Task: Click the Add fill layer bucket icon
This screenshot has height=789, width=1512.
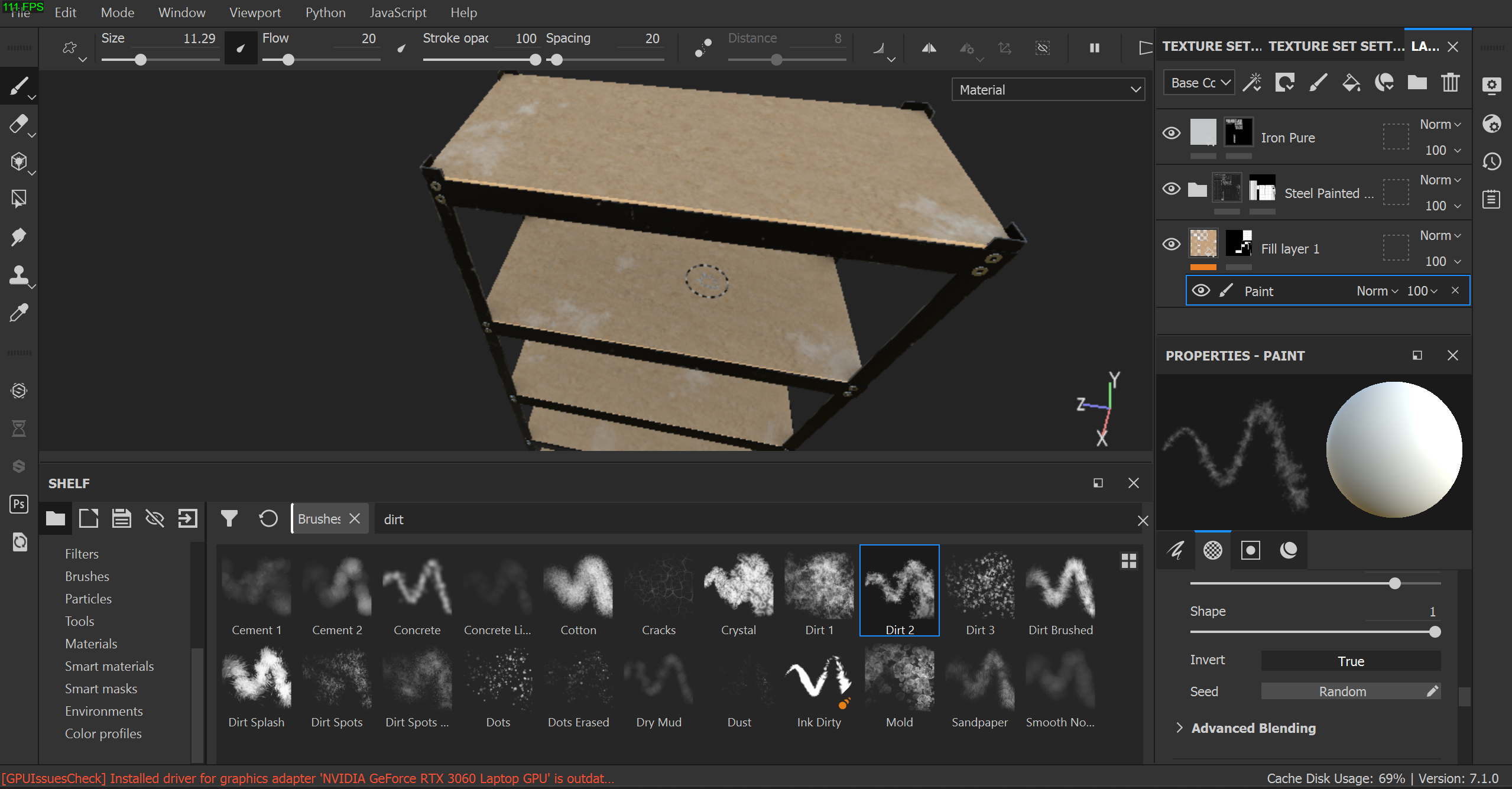Action: [x=1351, y=83]
